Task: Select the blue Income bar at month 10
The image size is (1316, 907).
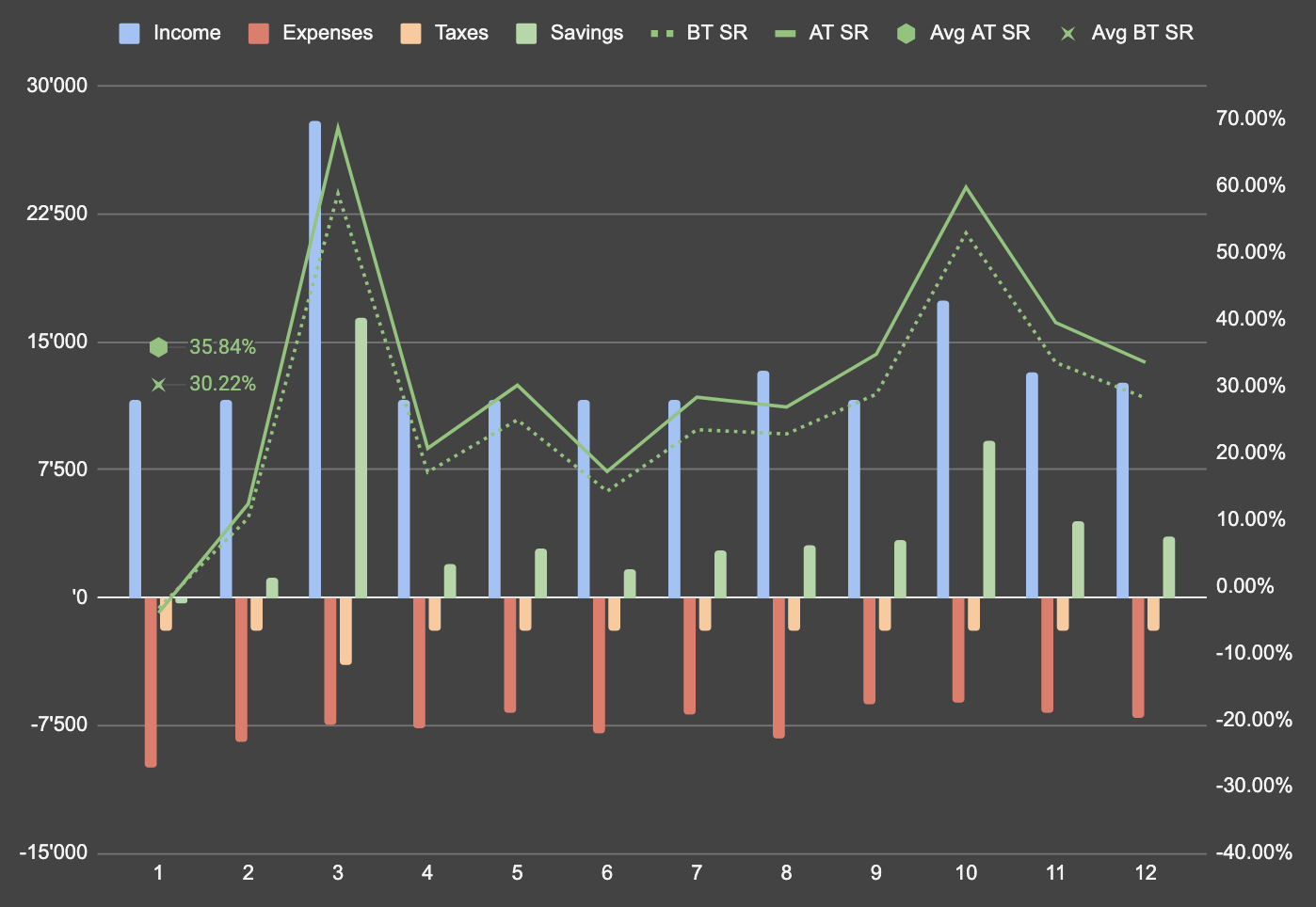Action: [x=942, y=449]
